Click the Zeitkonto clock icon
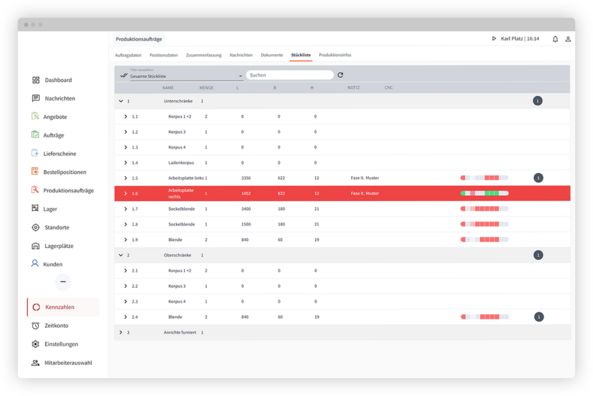 coord(36,326)
